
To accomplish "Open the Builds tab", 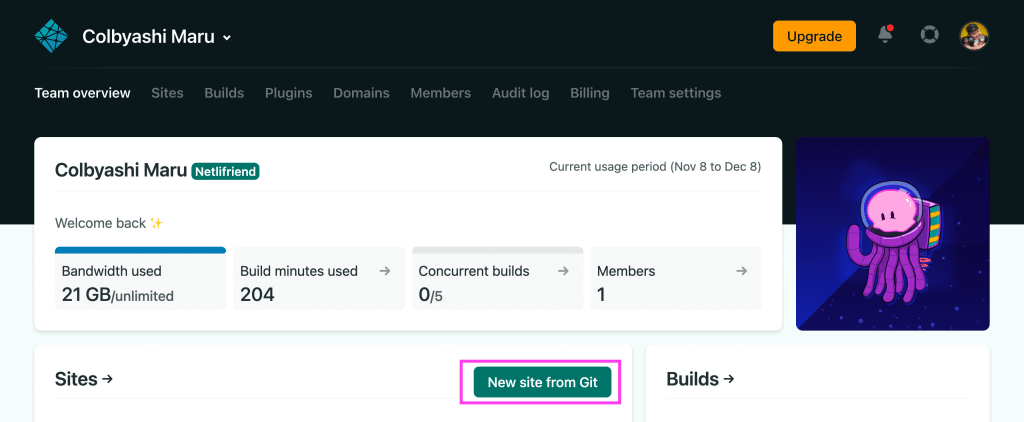I will click(x=224, y=93).
